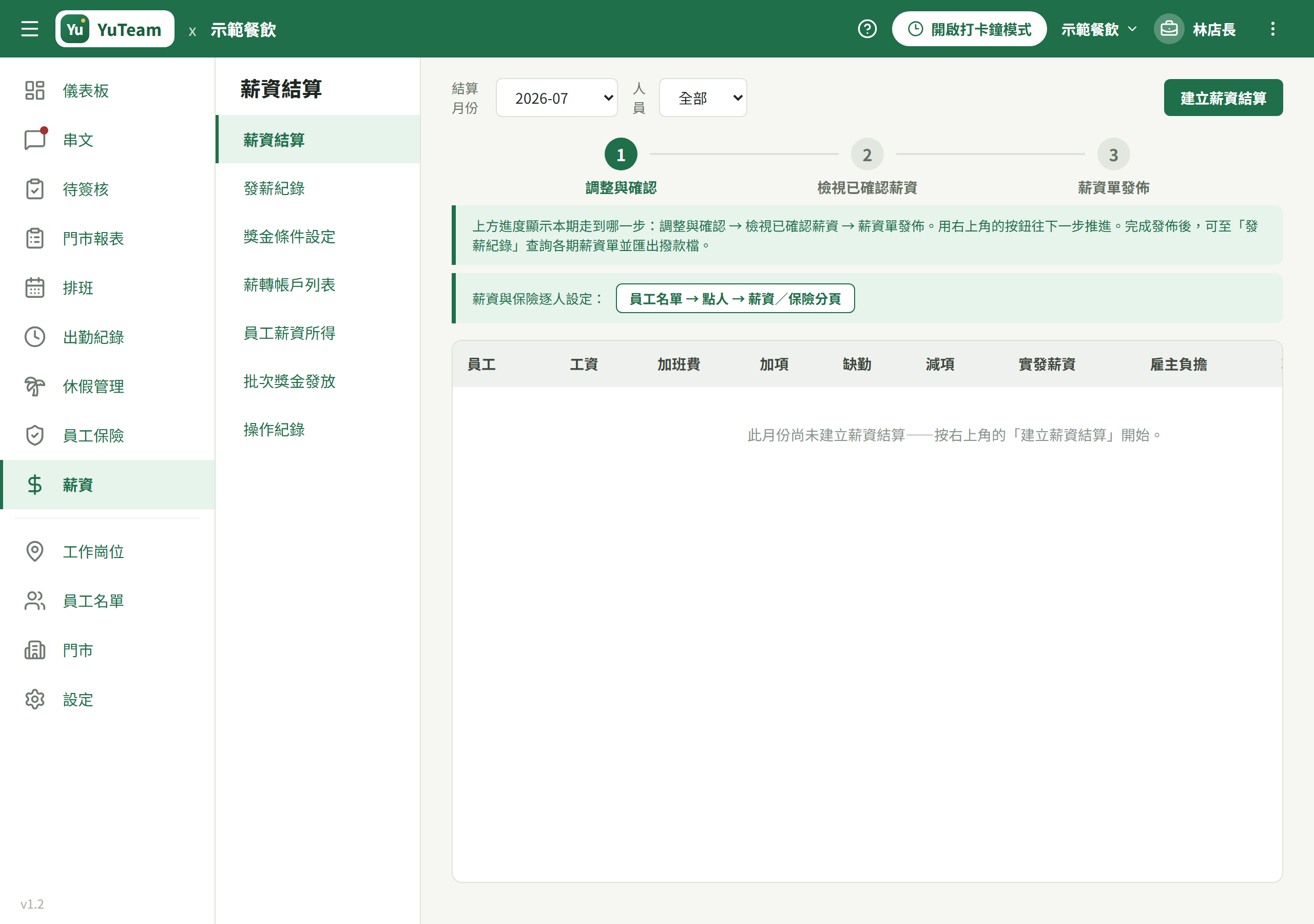Click the 出勤紀錄 clock icon
This screenshot has height=924, width=1314.
(x=35, y=337)
